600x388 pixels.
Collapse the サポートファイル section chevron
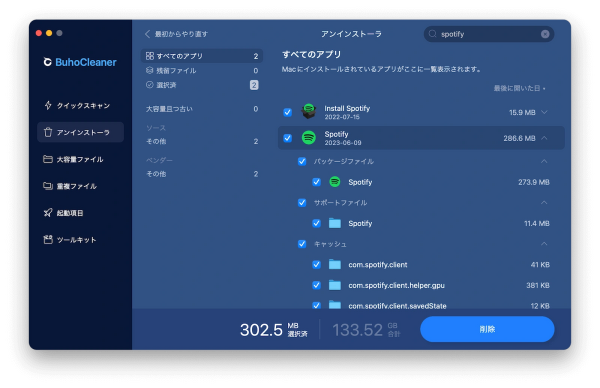[x=544, y=202]
